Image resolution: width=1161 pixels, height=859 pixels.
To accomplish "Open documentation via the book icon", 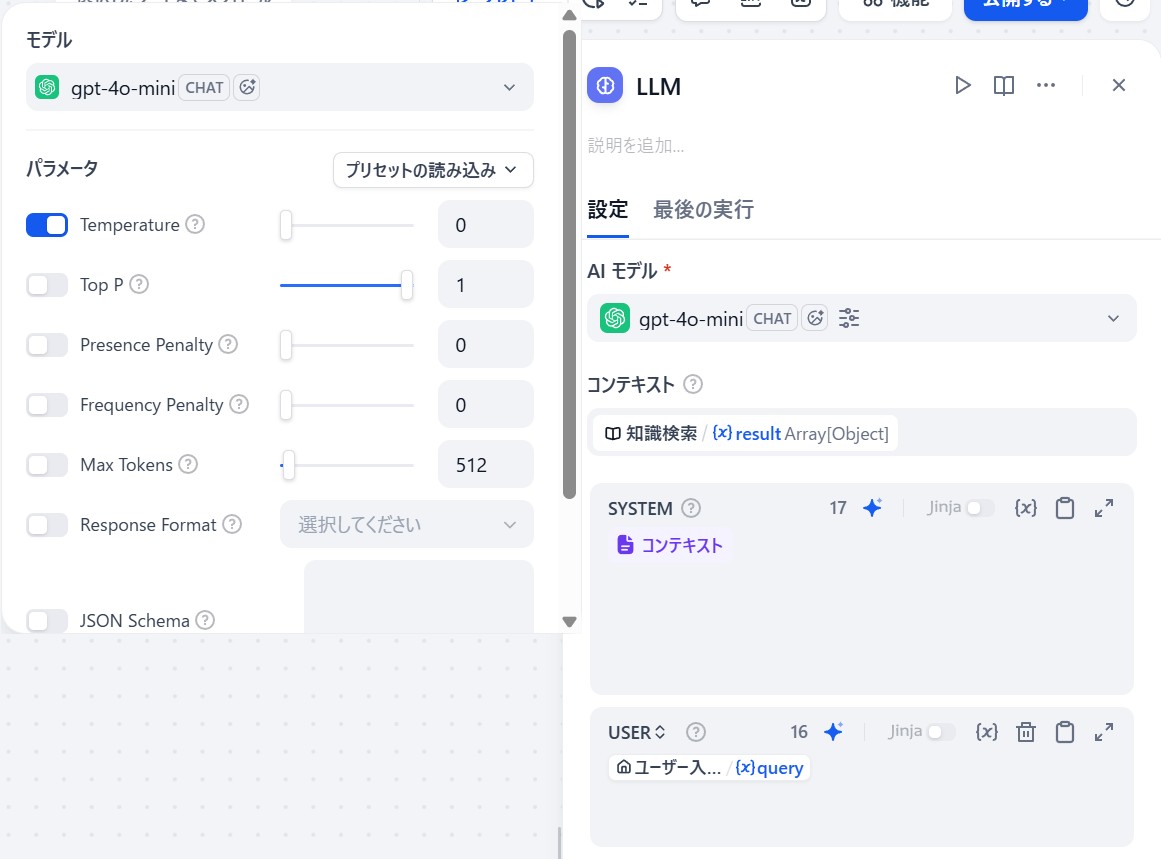I will pyautogui.click(x=1003, y=85).
